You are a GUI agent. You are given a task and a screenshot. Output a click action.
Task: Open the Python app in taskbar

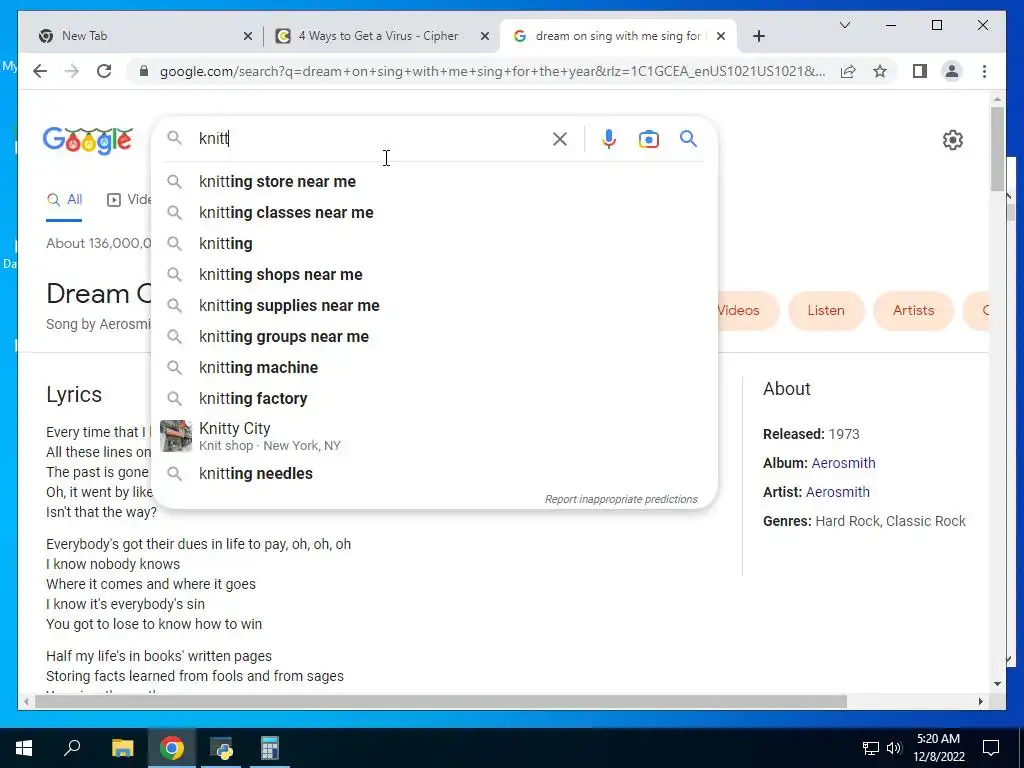pyautogui.click(x=221, y=748)
